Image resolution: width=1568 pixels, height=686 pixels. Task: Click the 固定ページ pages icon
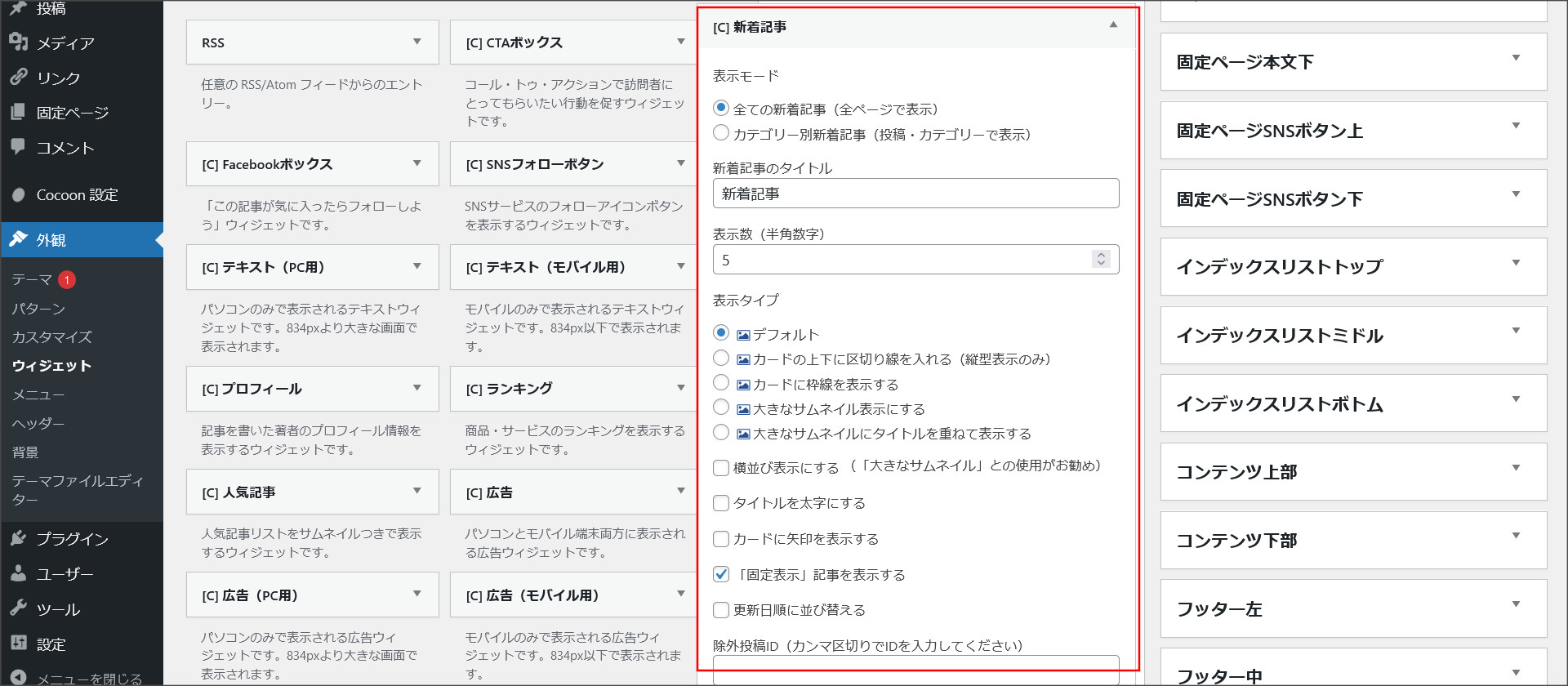pyautogui.click(x=19, y=112)
